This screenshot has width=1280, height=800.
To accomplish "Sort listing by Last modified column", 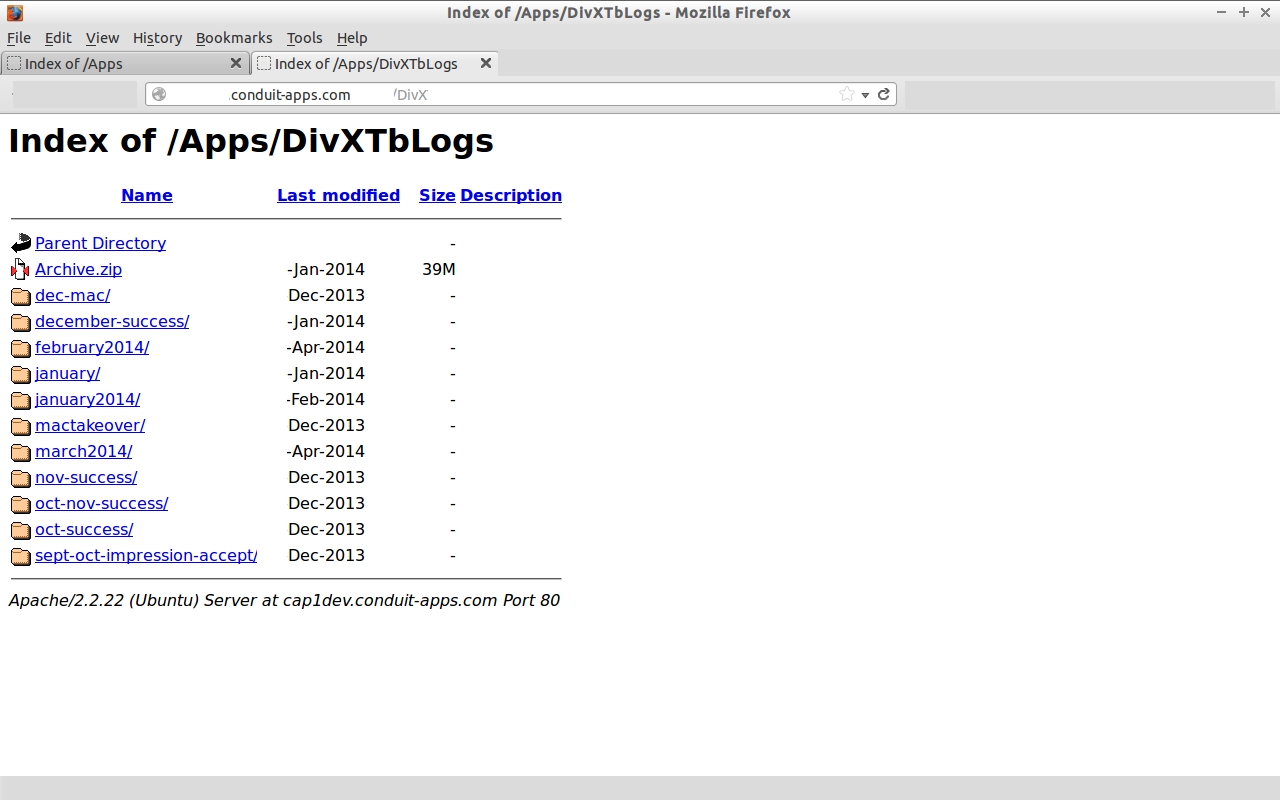I will (338, 195).
